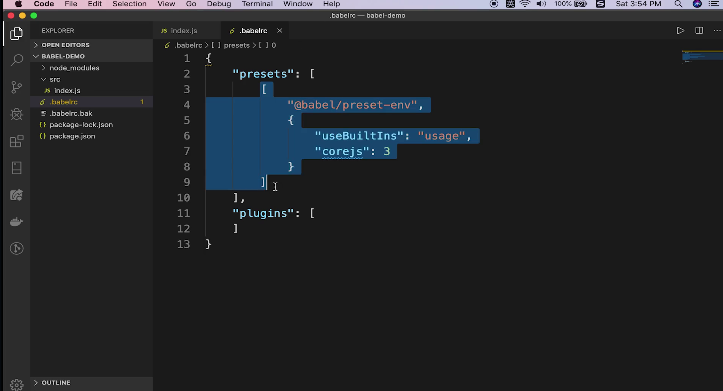Open the Help menu

332,4
